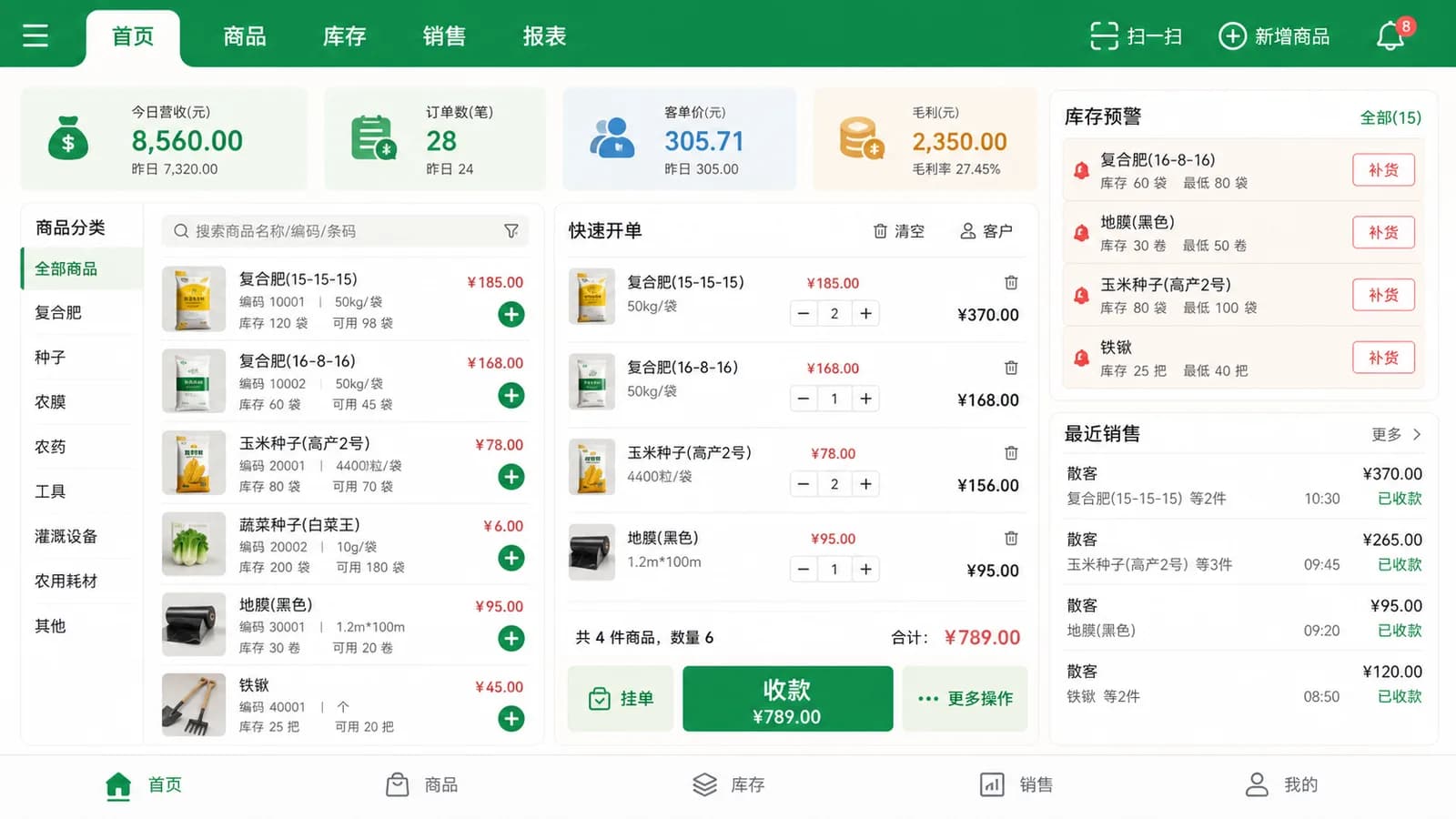Viewport: 1456px width, 819px height.
Task: Switch to the 库存 top tab
Action: tap(344, 35)
